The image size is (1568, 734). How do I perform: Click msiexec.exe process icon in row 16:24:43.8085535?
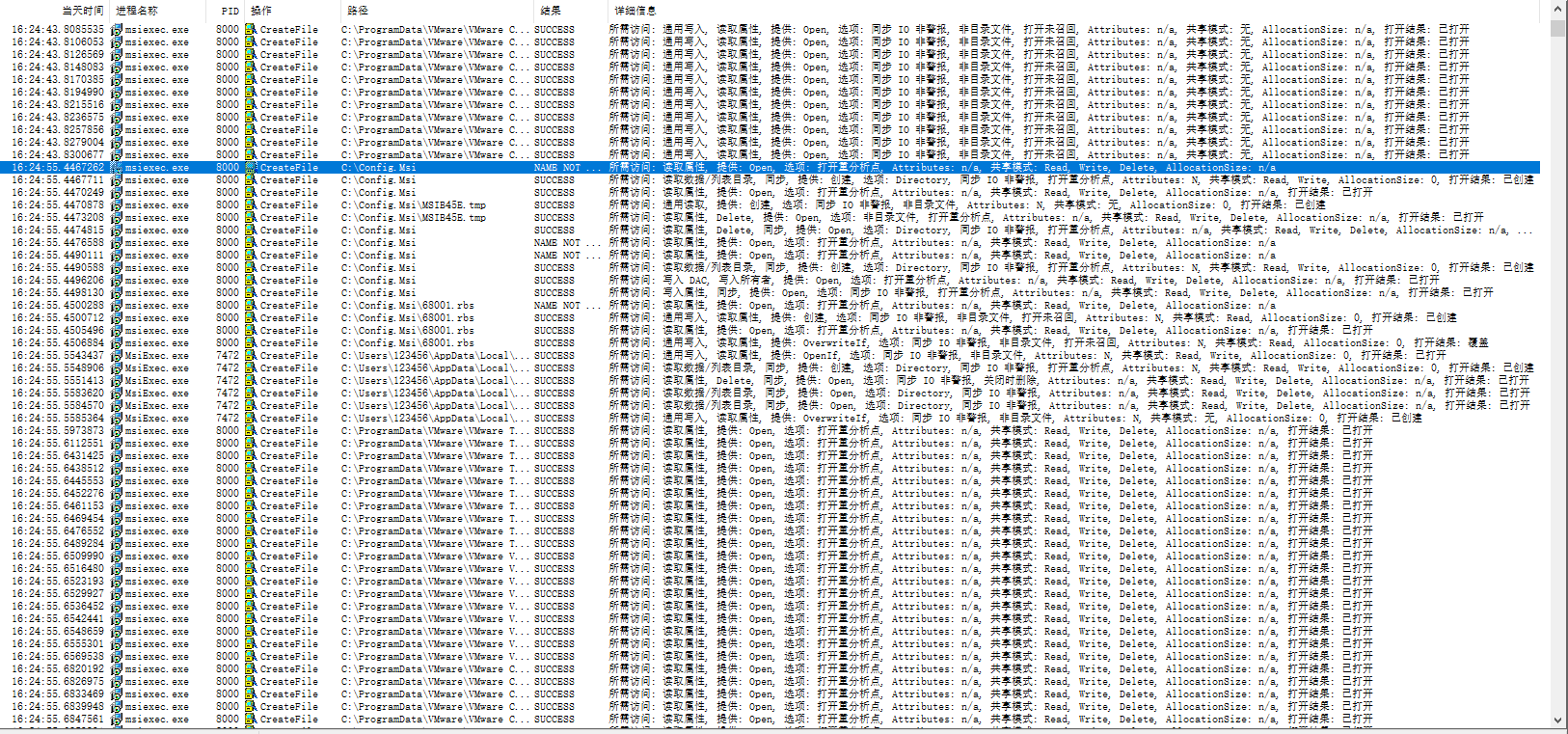(117, 29)
